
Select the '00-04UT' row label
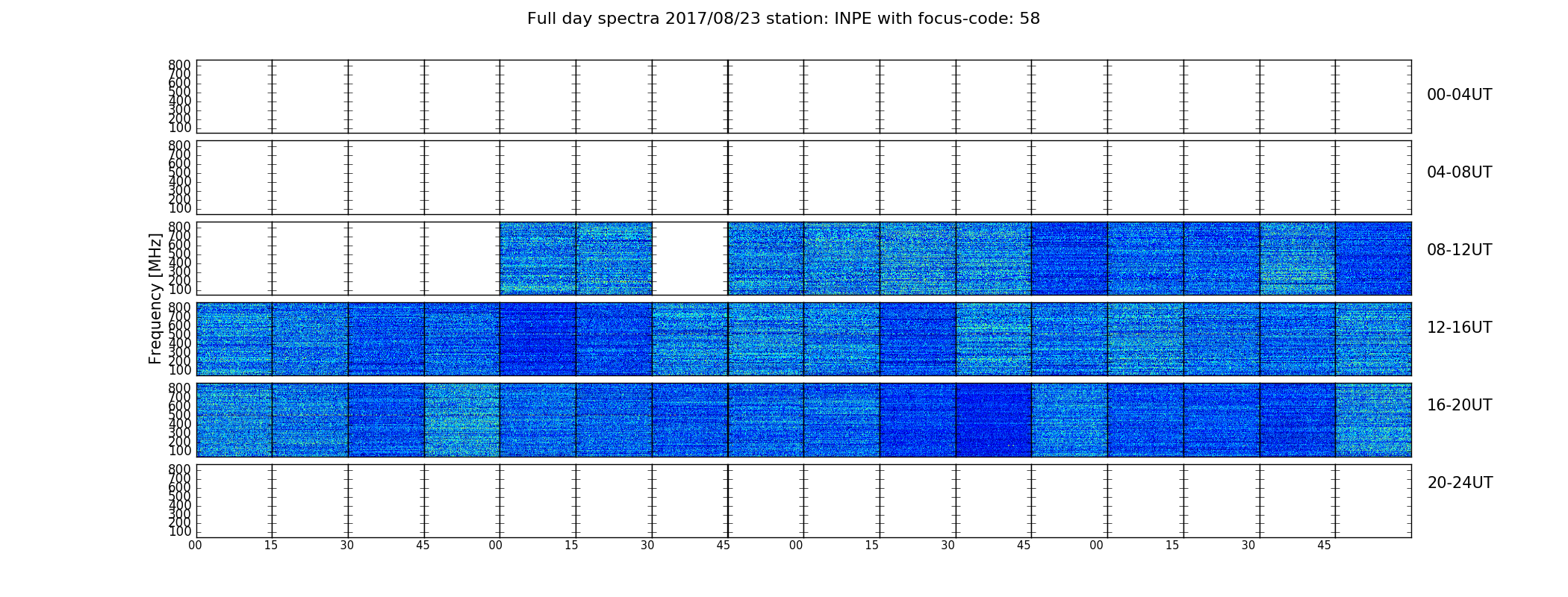pos(1459,95)
